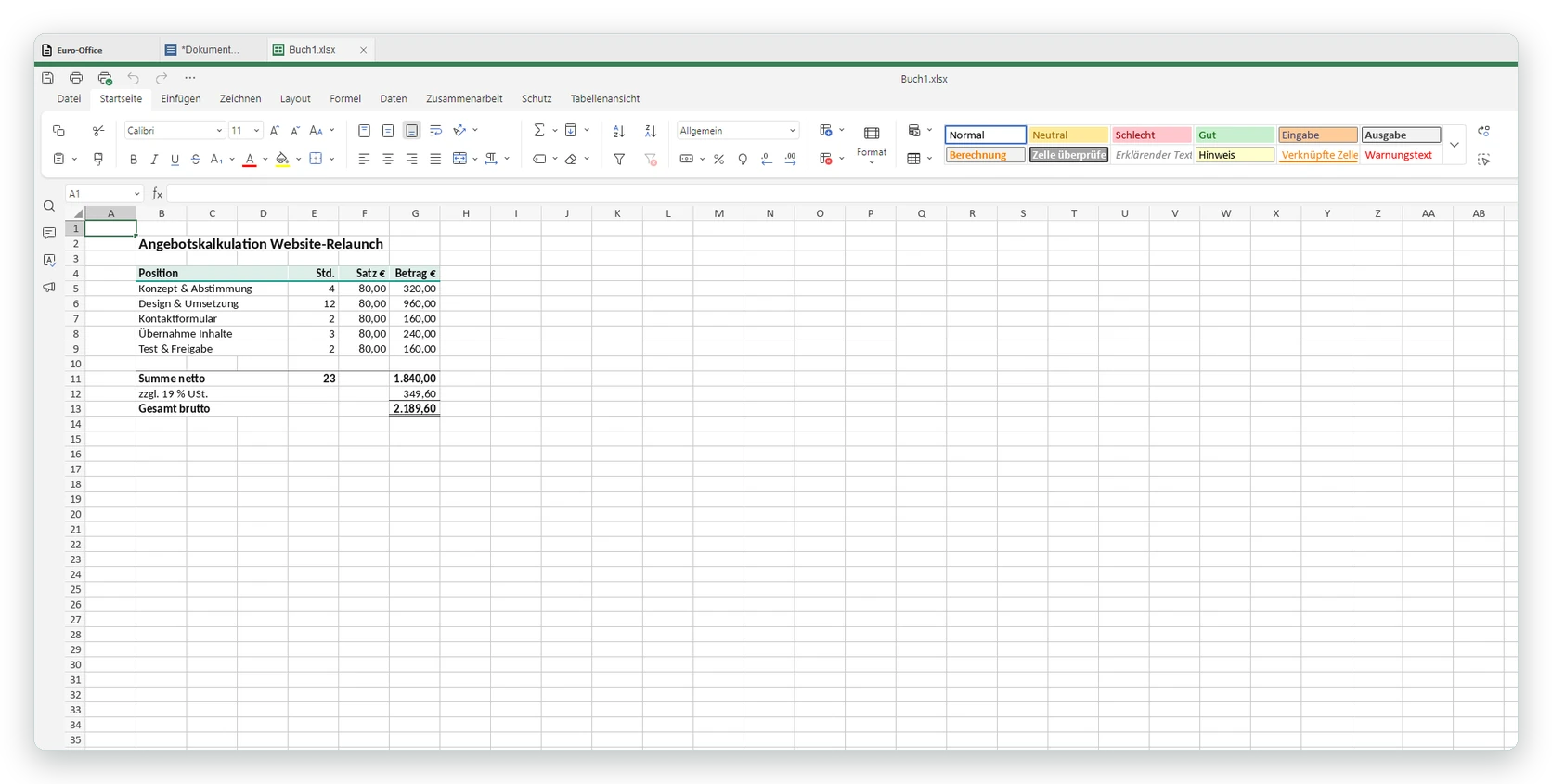Open the Allgemein number format dropdown
The width and height of the screenshot is (1552, 784).
[792, 131]
